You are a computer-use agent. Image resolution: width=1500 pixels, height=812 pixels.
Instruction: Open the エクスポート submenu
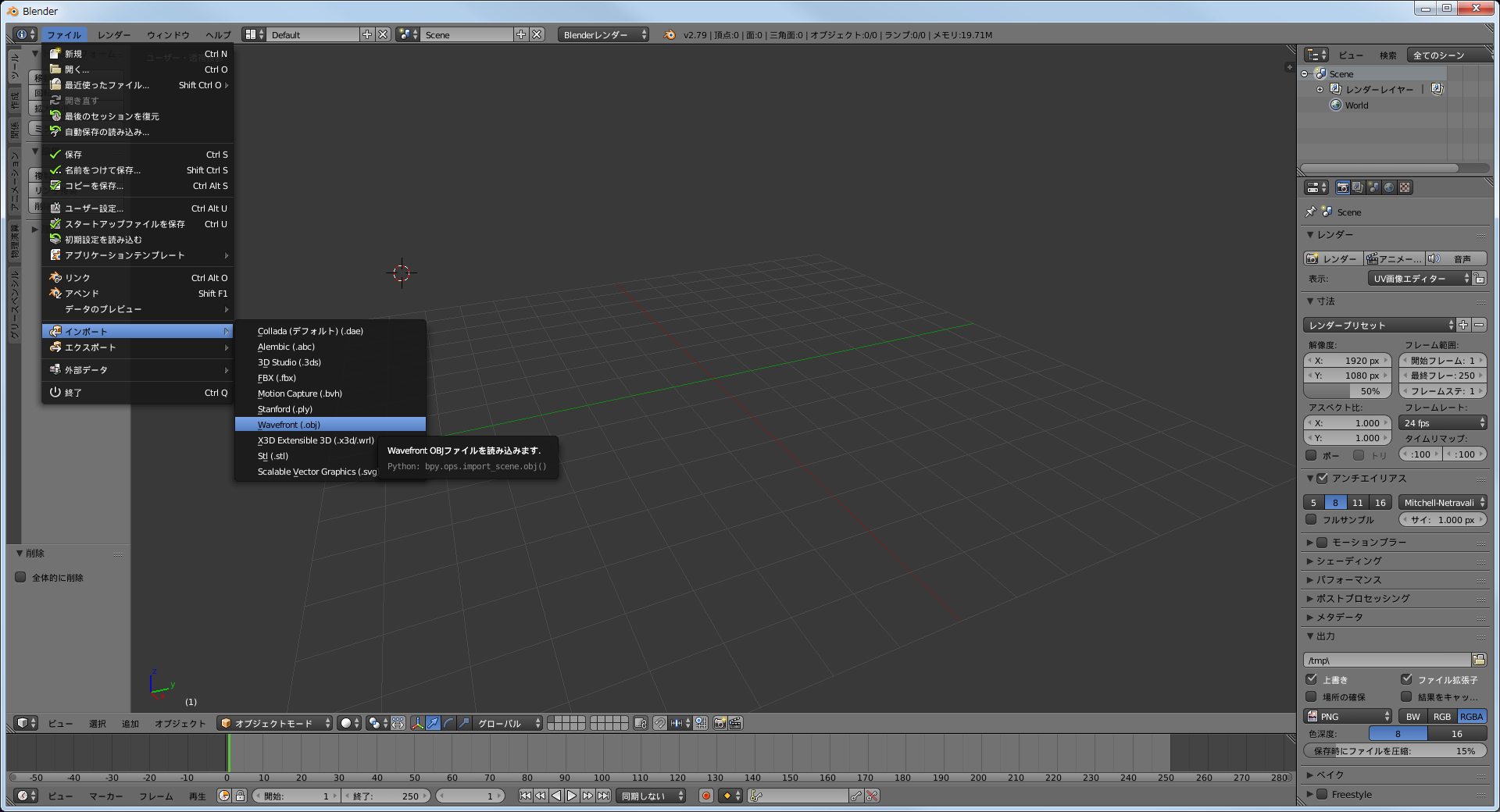[x=137, y=347]
